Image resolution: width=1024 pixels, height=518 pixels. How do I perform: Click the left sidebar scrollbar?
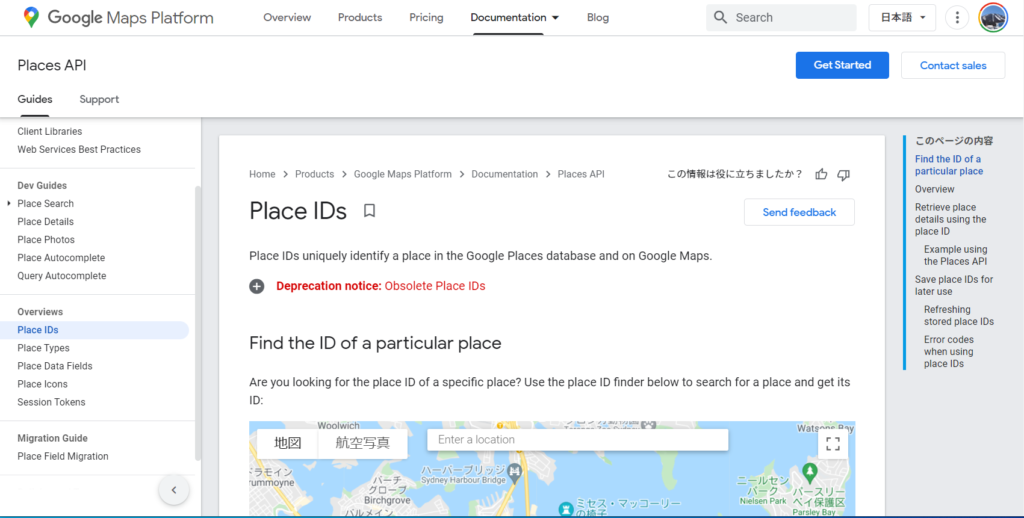pos(198,323)
